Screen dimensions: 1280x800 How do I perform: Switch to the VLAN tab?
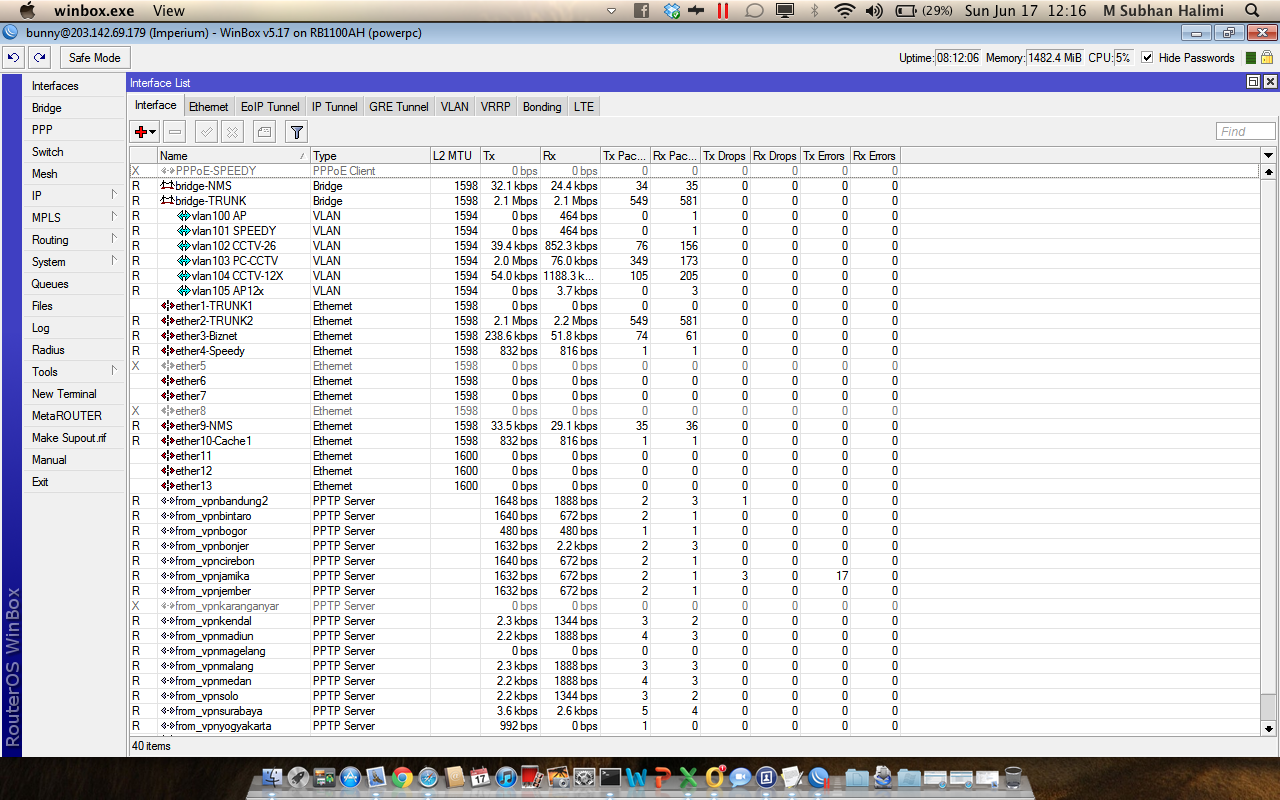point(455,106)
